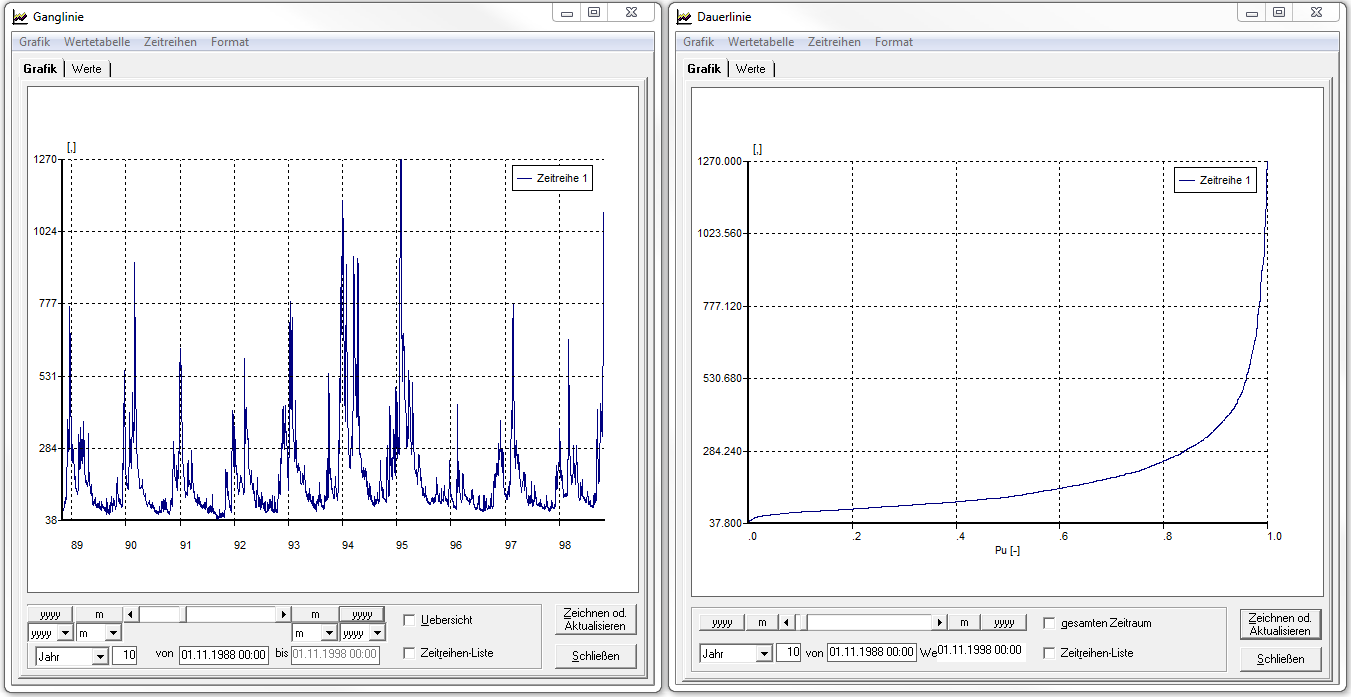Open the Wertetabelle menu in Ganglinie window

(96, 42)
